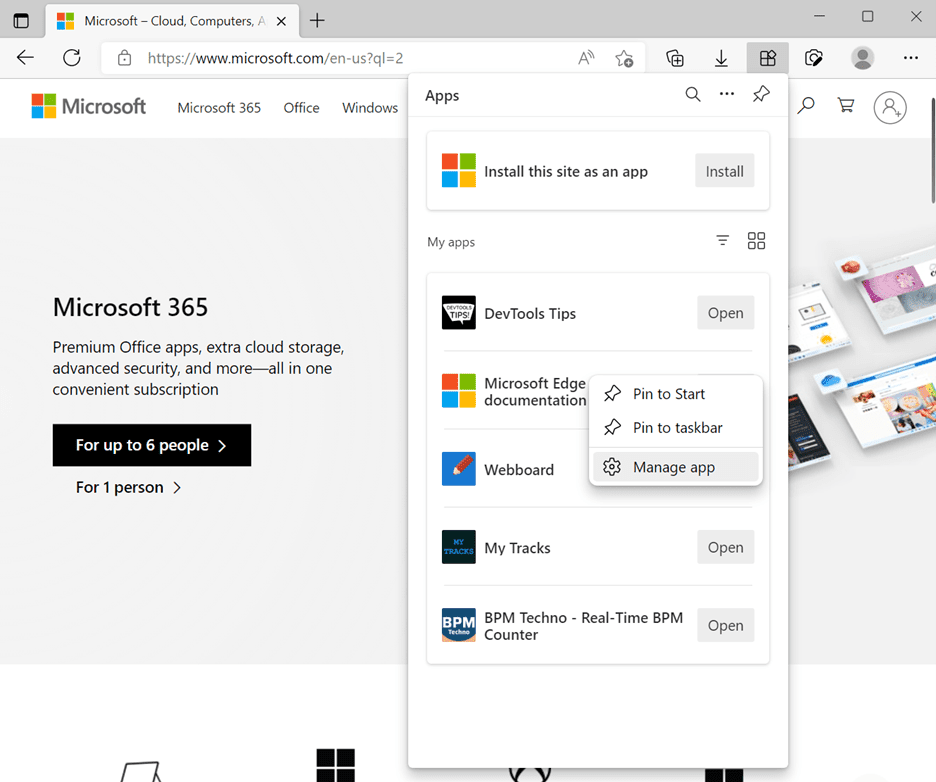Viewport: 936px width, 782px height.
Task: Select the Microsoft browser tab
Action: 172,21
